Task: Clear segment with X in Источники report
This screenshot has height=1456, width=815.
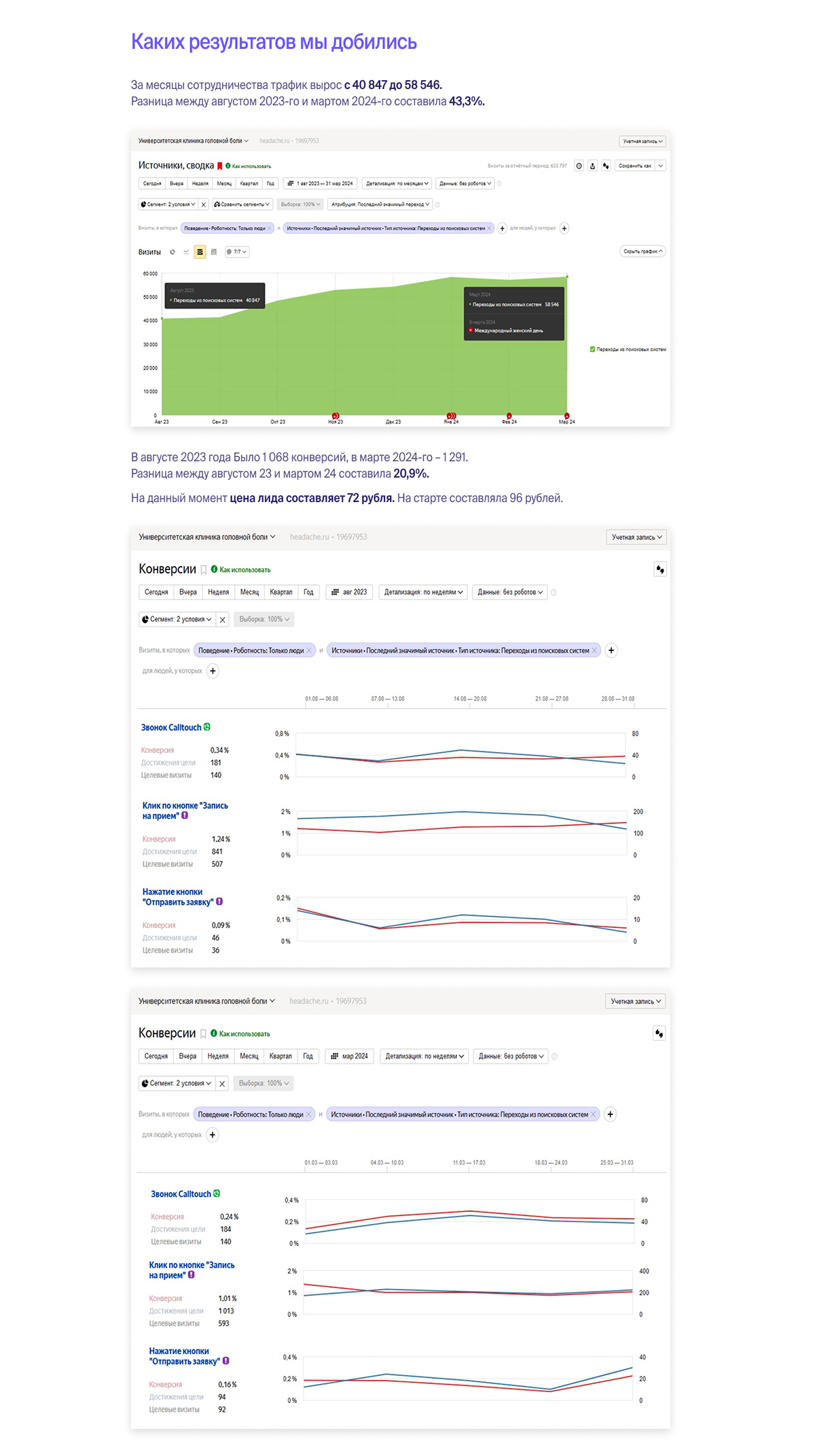Action: pos(203,205)
